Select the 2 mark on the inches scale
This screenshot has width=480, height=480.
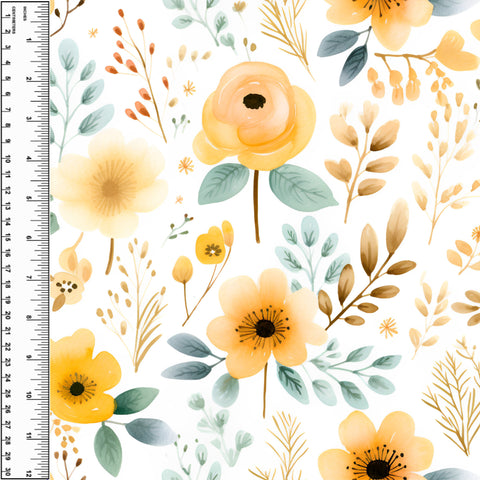tap(29, 79)
